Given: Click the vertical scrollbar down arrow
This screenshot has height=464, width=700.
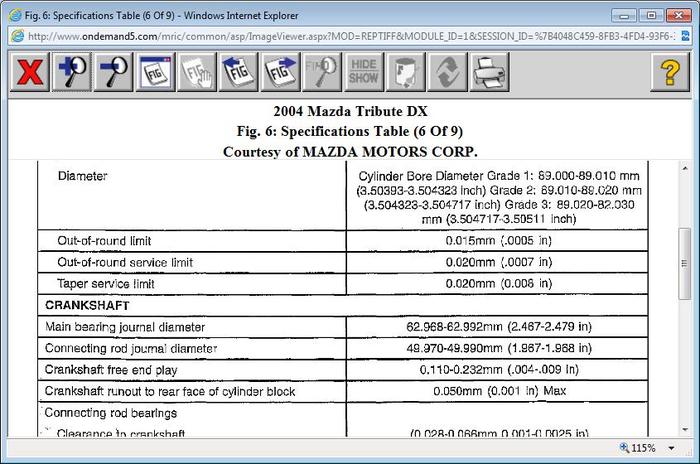Looking at the screenshot, I should click(x=685, y=430).
